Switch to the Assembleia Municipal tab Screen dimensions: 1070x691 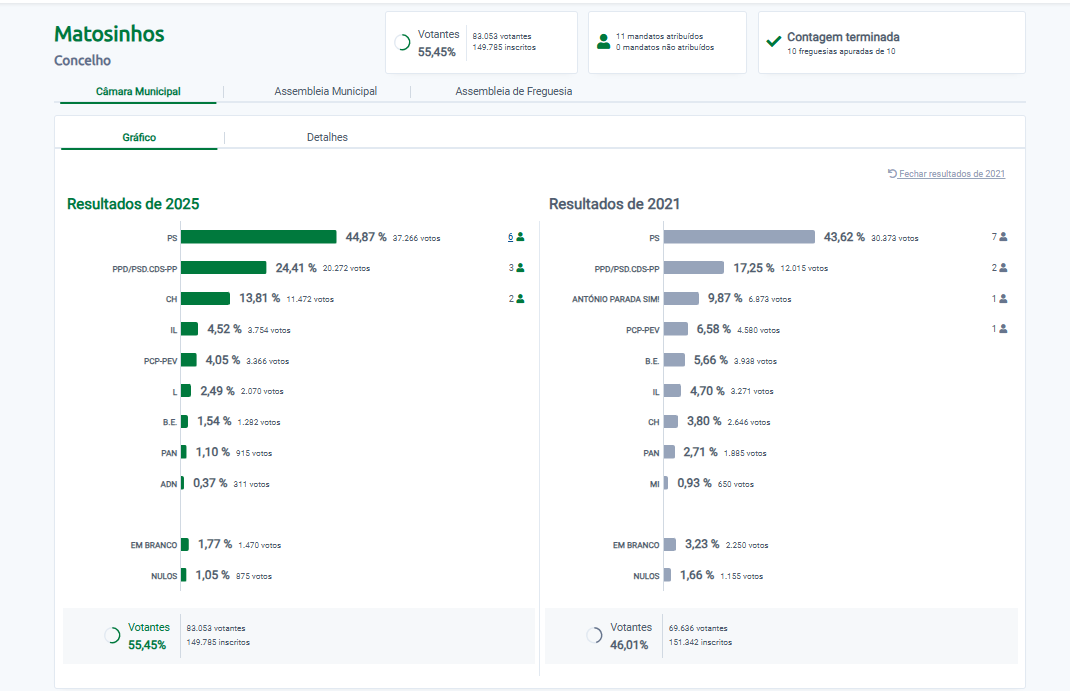[325, 91]
